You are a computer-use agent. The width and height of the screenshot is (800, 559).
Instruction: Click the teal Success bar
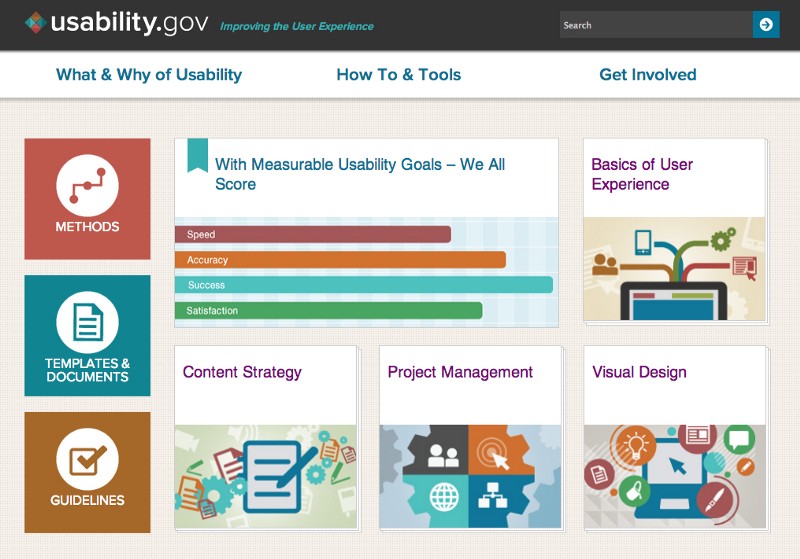point(364,285)
